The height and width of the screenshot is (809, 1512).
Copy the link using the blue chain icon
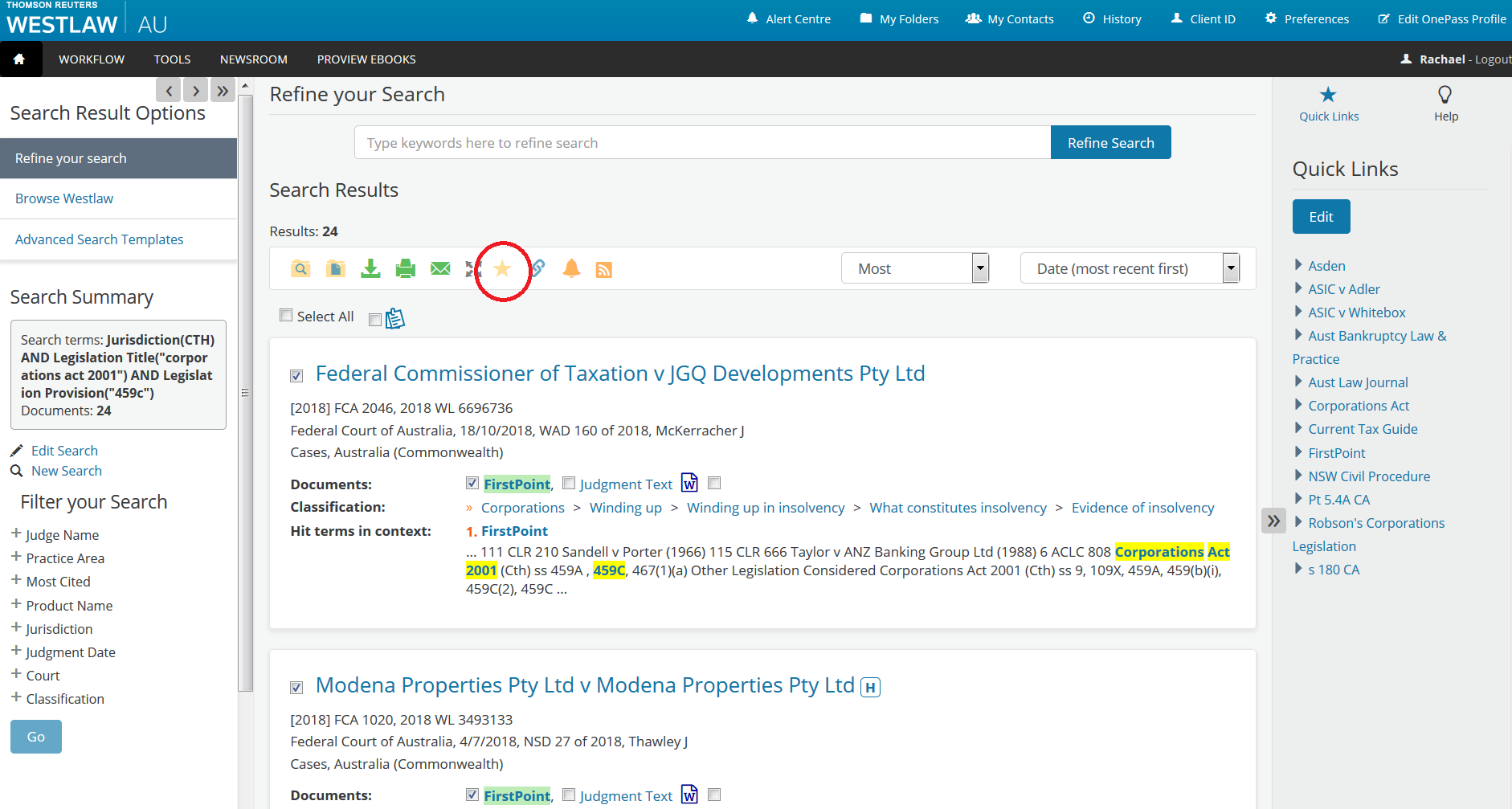click(537, 268)
